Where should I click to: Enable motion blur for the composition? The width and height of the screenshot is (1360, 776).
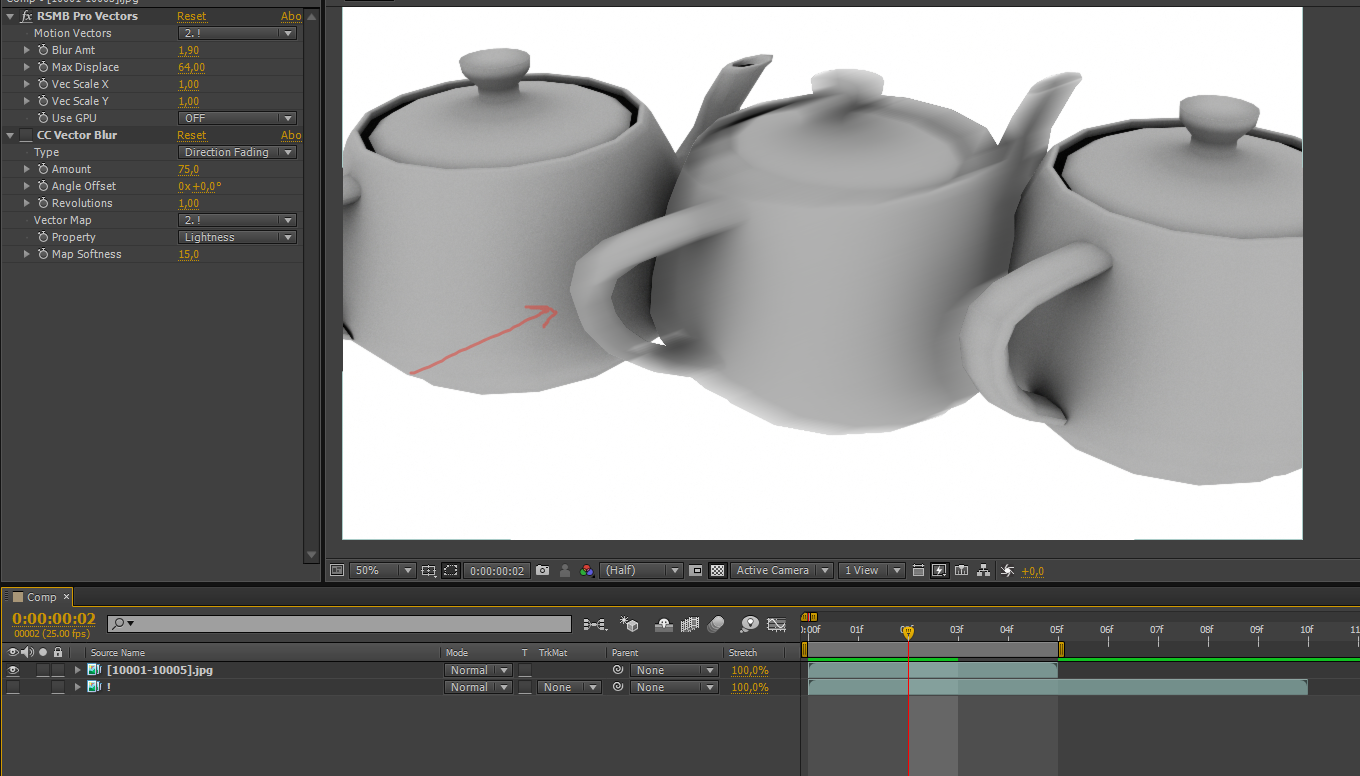(x=715, y=624)
